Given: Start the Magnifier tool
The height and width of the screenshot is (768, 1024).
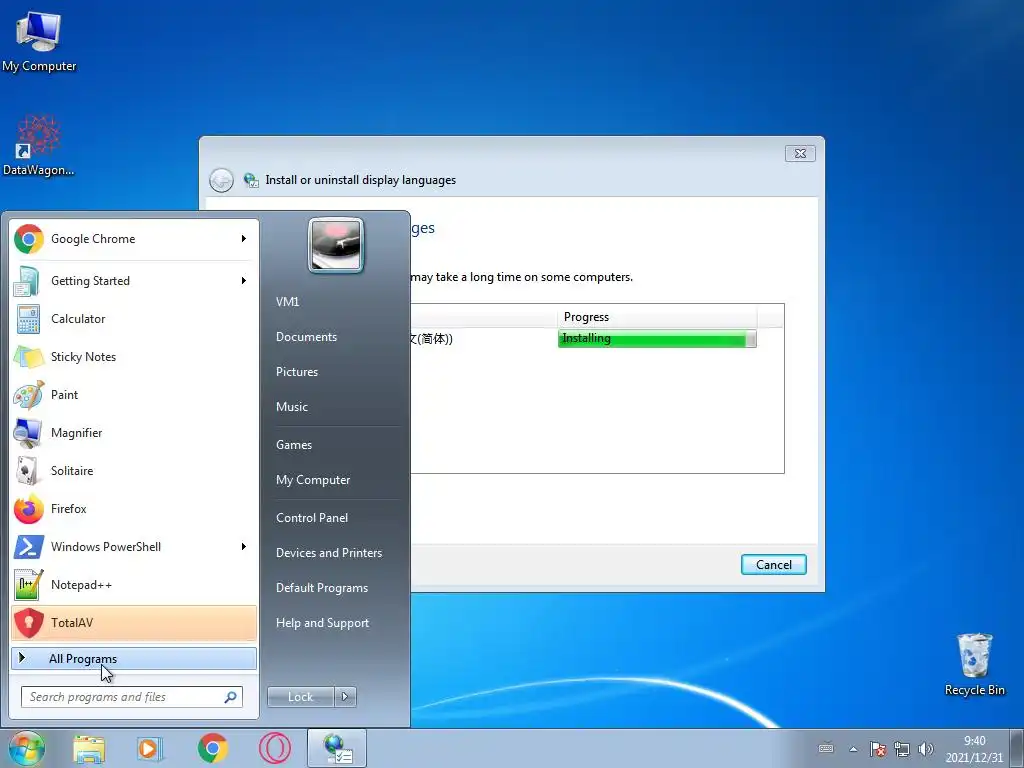Looking at the screenshot, I should click(134, 432).
